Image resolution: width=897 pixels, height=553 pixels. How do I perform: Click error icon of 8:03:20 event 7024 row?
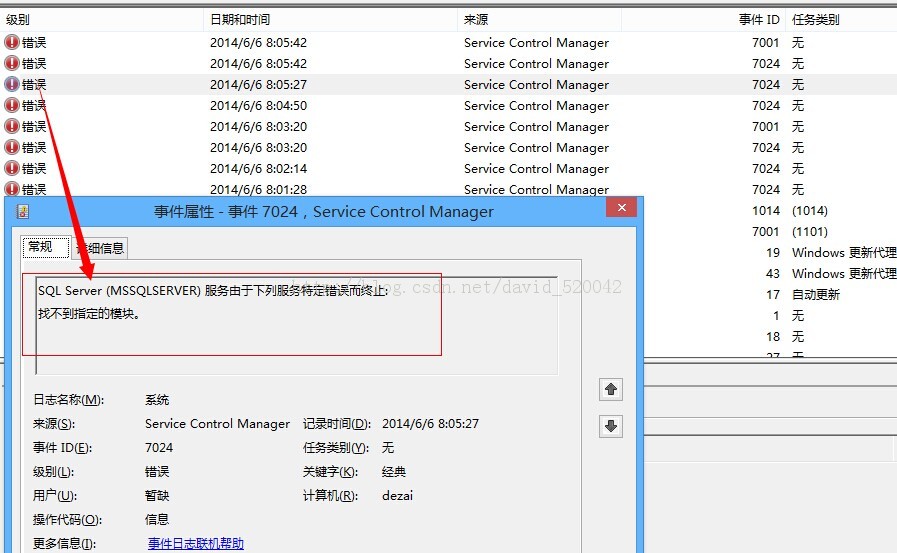tap(12, 147)
